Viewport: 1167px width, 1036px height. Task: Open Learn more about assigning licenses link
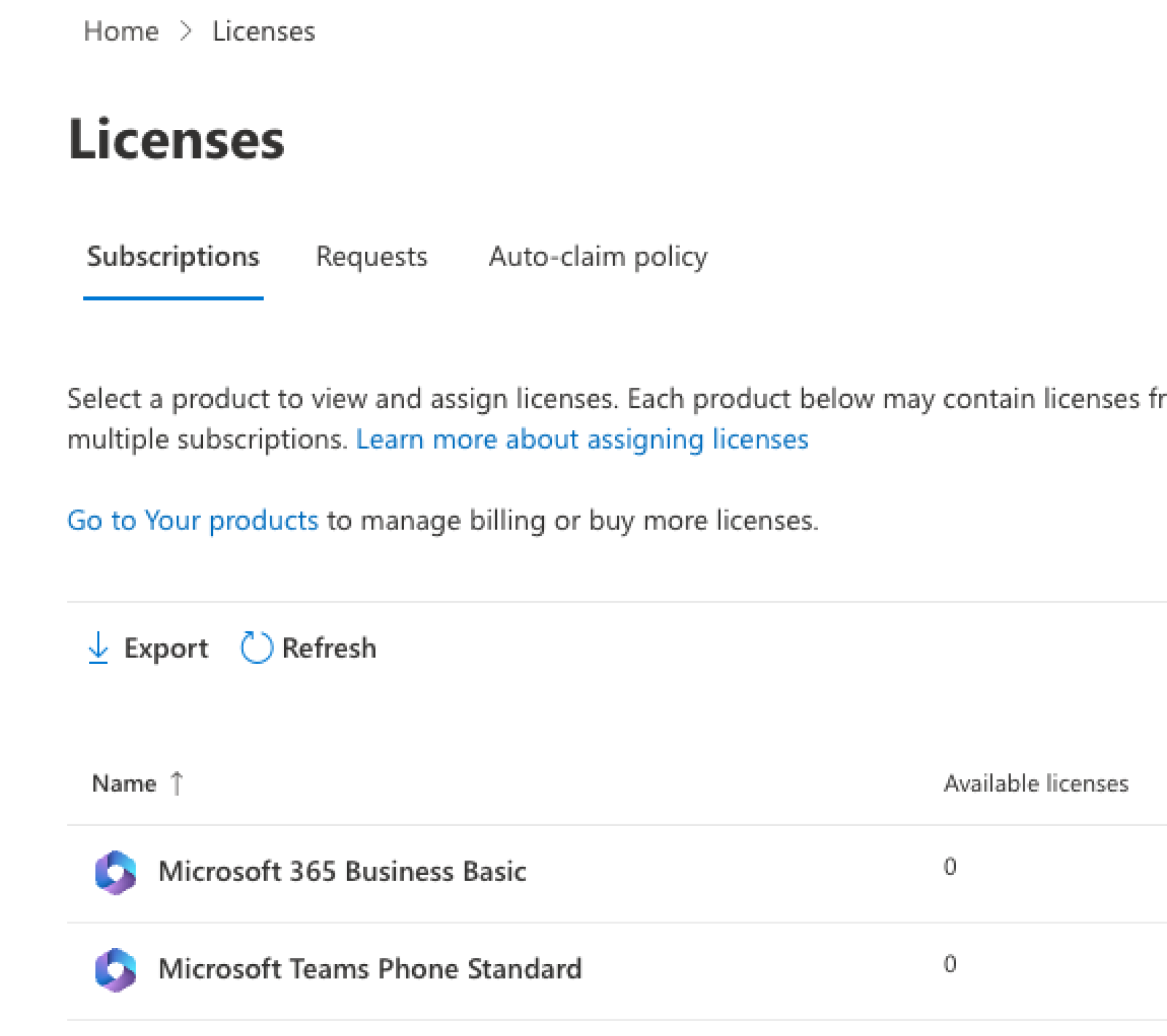[x=581, y=439]
